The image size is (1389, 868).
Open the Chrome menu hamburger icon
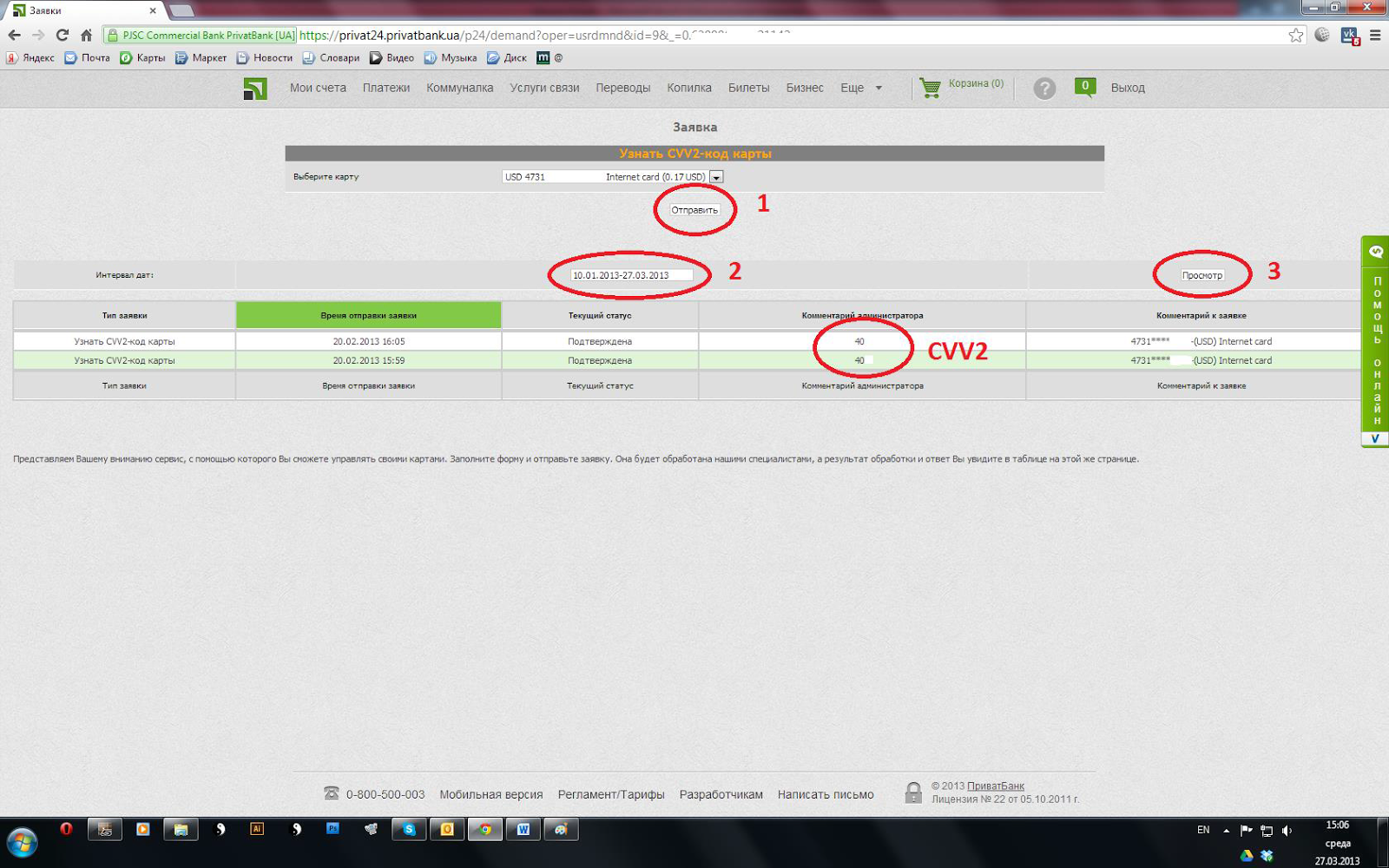(x=1375, y=36)
